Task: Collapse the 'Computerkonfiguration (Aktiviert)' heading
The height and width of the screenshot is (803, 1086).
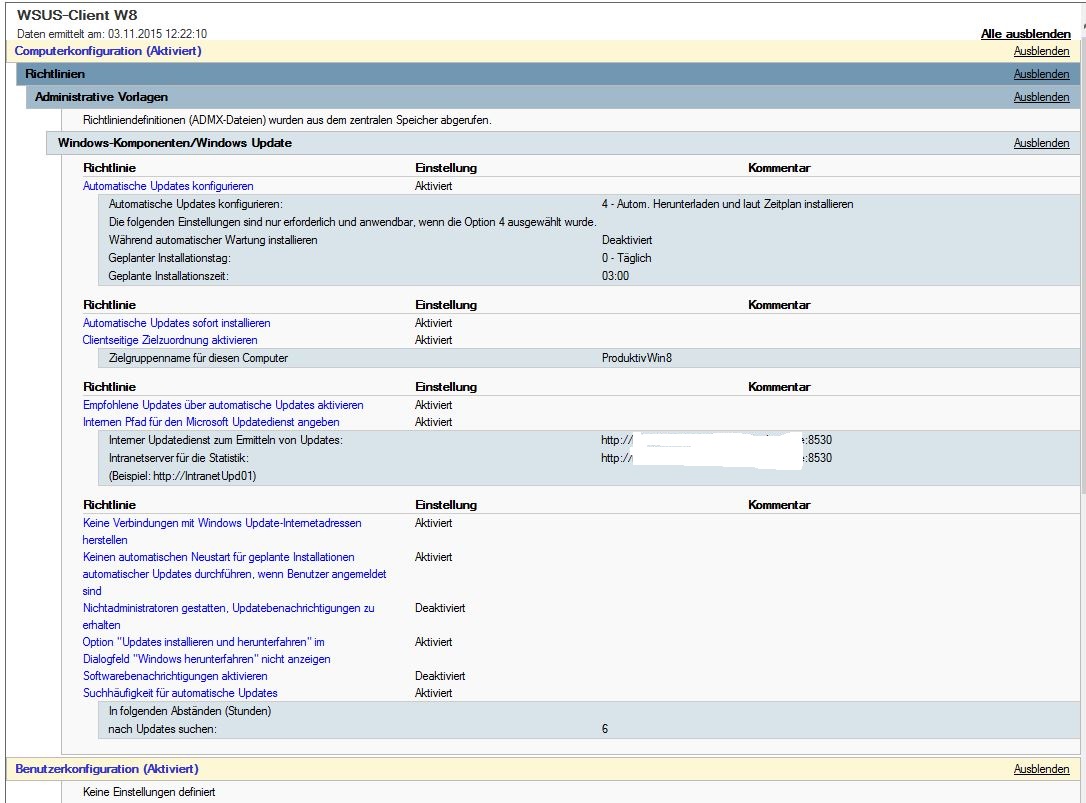Action: 108,51
